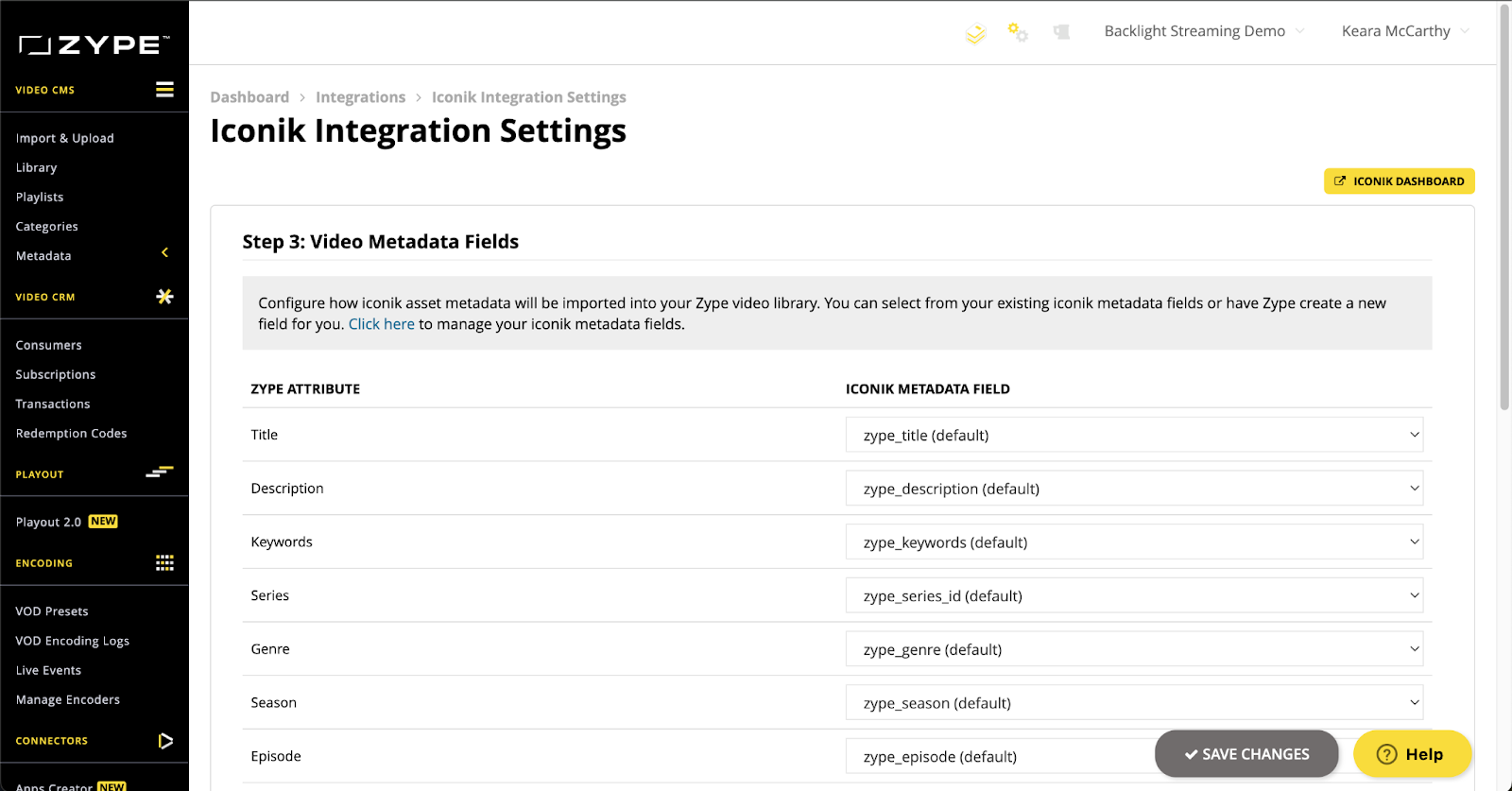
Task: Open Categories in sidebar
Action: [47, 227]
